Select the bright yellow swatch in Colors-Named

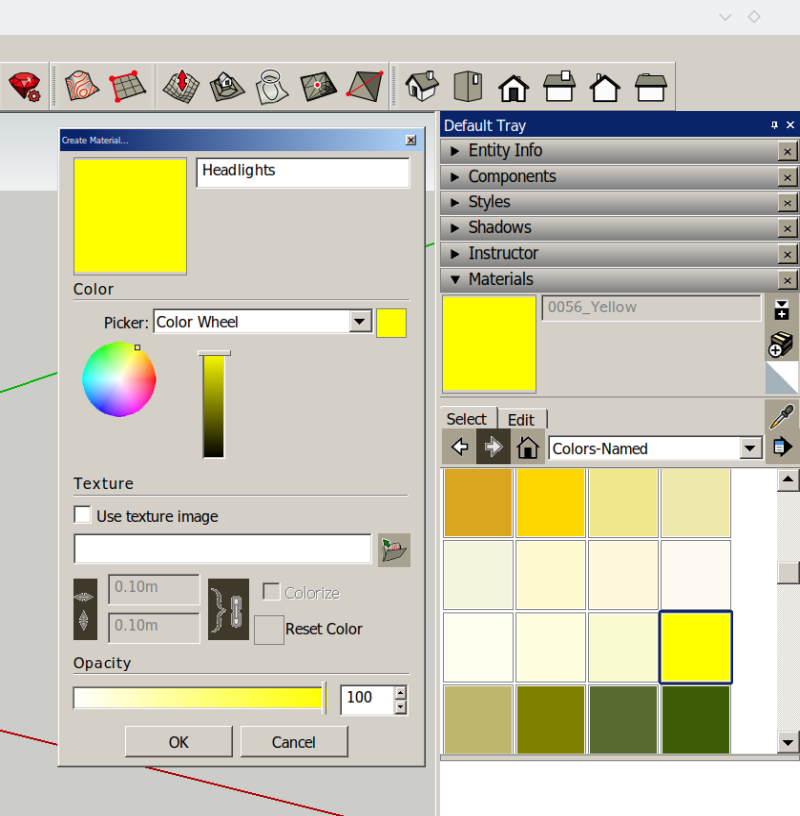695,646
